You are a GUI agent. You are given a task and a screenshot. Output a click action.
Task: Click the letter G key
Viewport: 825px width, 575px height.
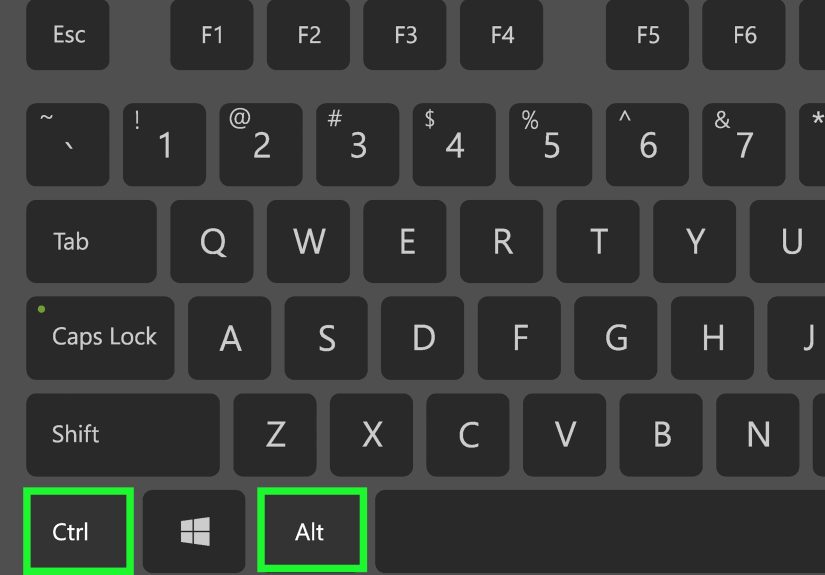616,338
